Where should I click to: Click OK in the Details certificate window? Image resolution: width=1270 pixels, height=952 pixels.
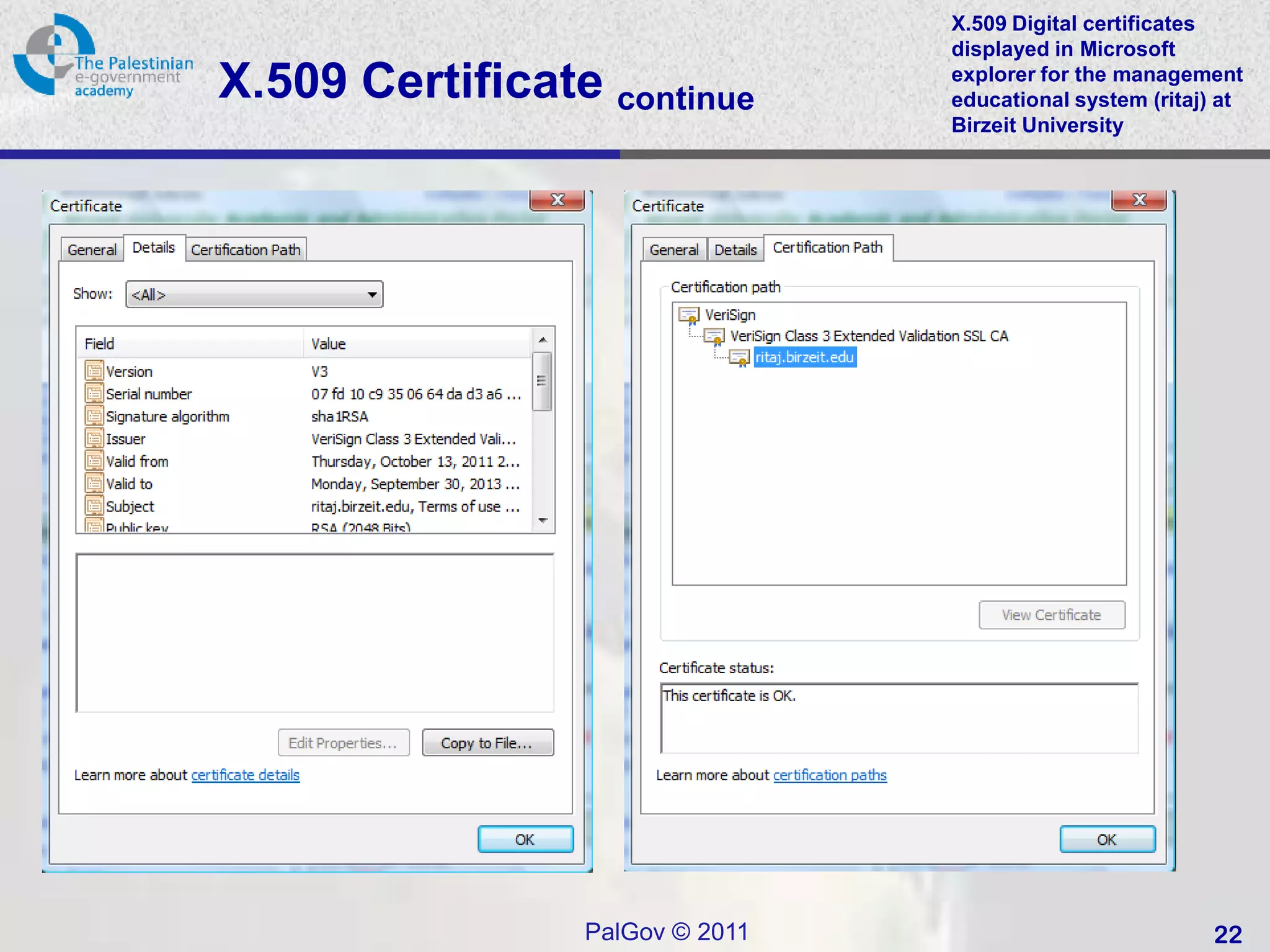(x=525, y=839)
